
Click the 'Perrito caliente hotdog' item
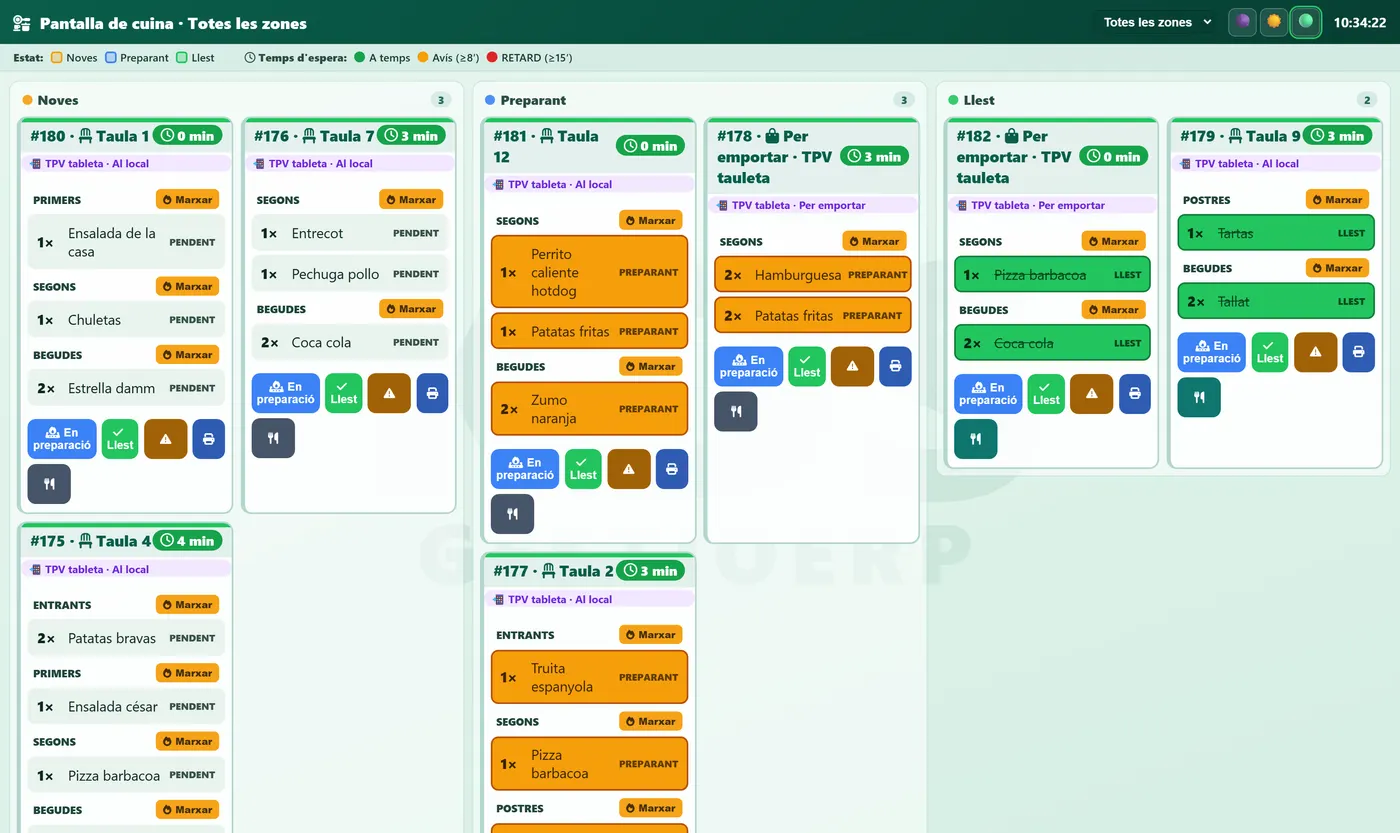tap(590, 272)
